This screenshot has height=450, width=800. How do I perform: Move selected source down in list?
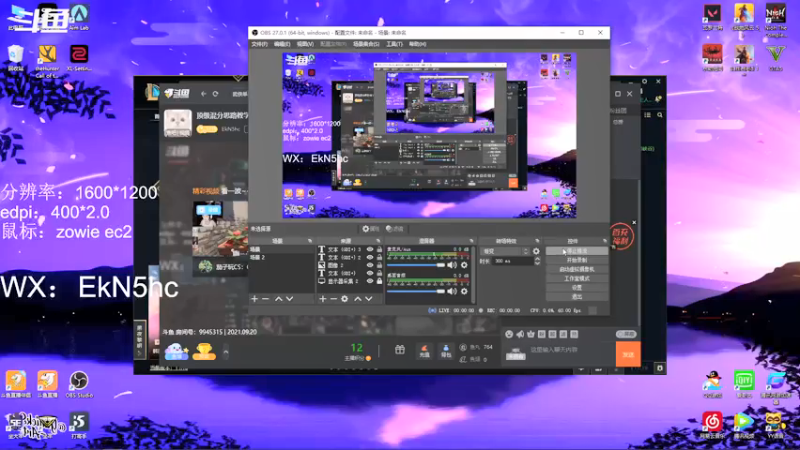[368, 299]
